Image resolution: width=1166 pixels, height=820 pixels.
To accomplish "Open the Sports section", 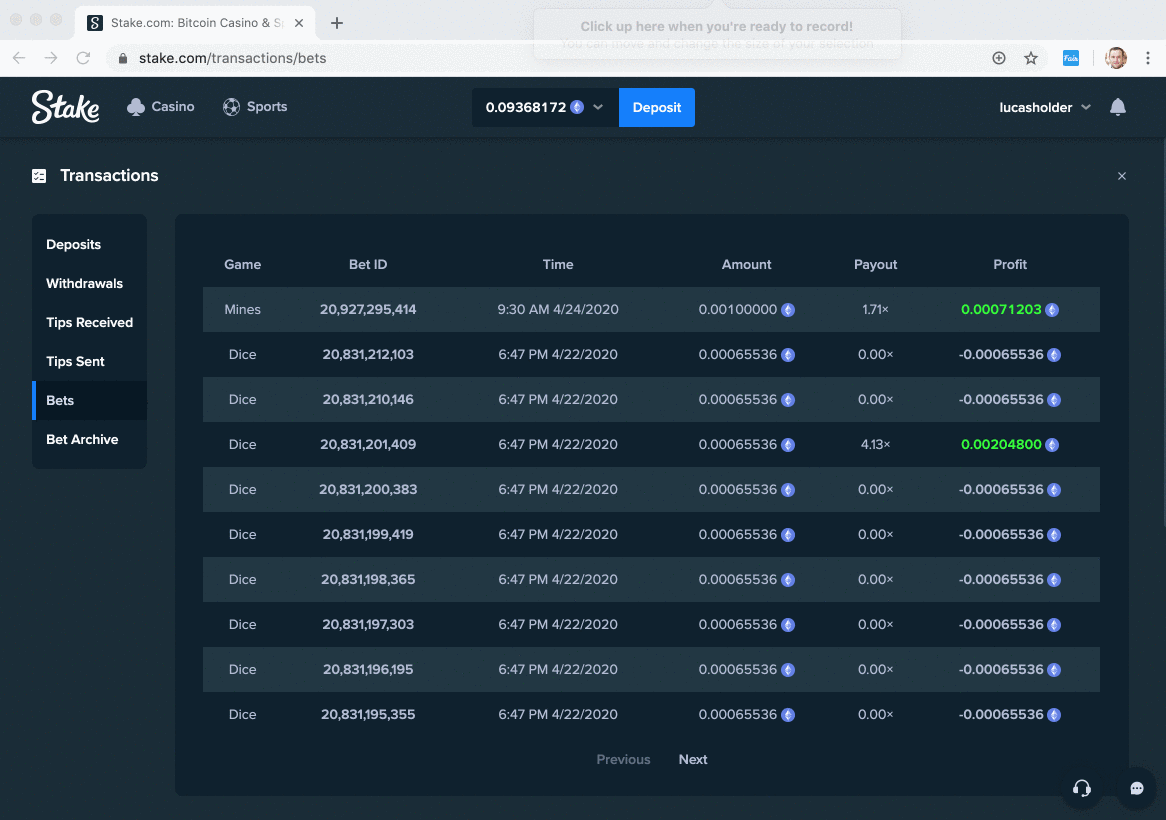I will (255, 106).
